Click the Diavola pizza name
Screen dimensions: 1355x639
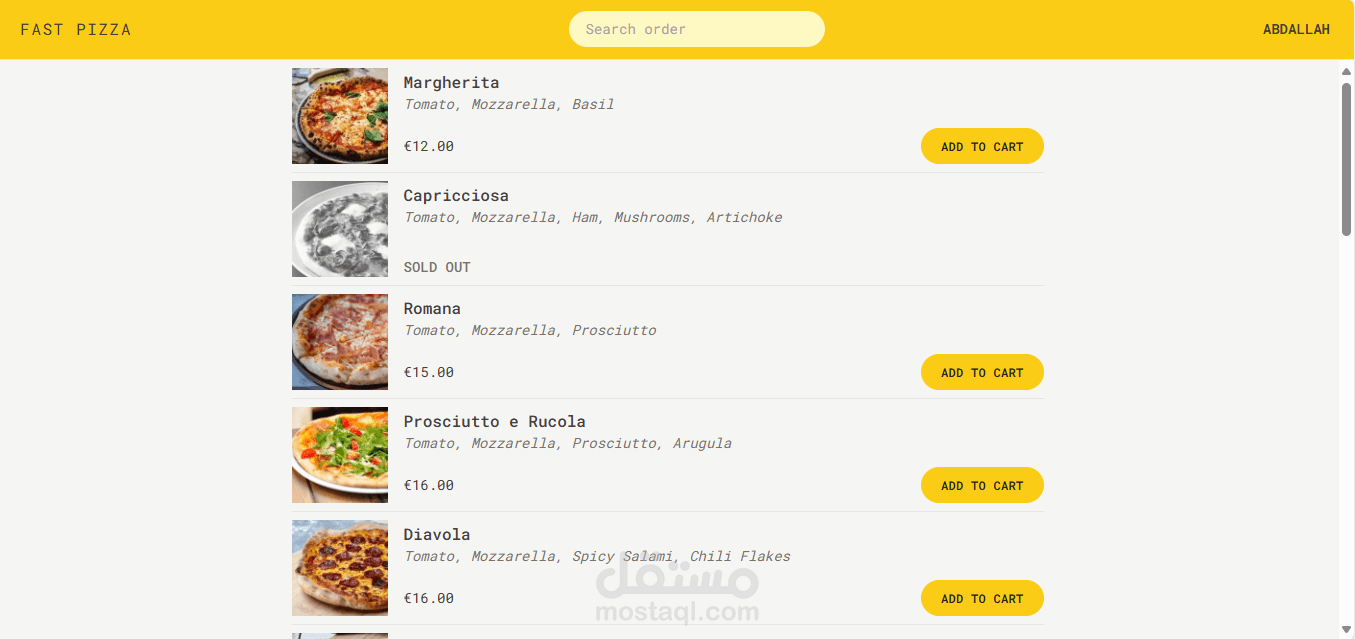pyautogui.click(x=437, y=535)
